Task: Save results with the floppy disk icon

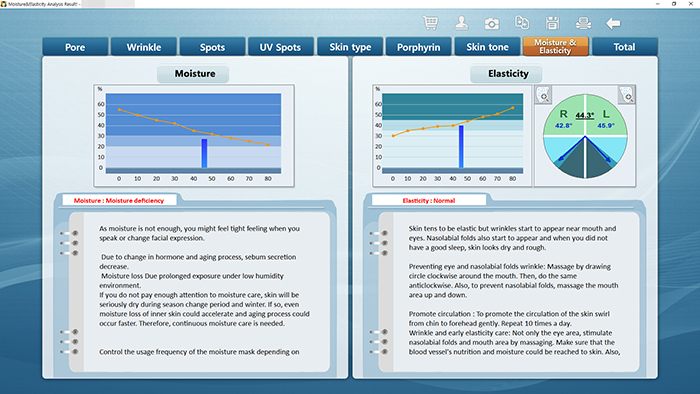Action: (552, 23)
